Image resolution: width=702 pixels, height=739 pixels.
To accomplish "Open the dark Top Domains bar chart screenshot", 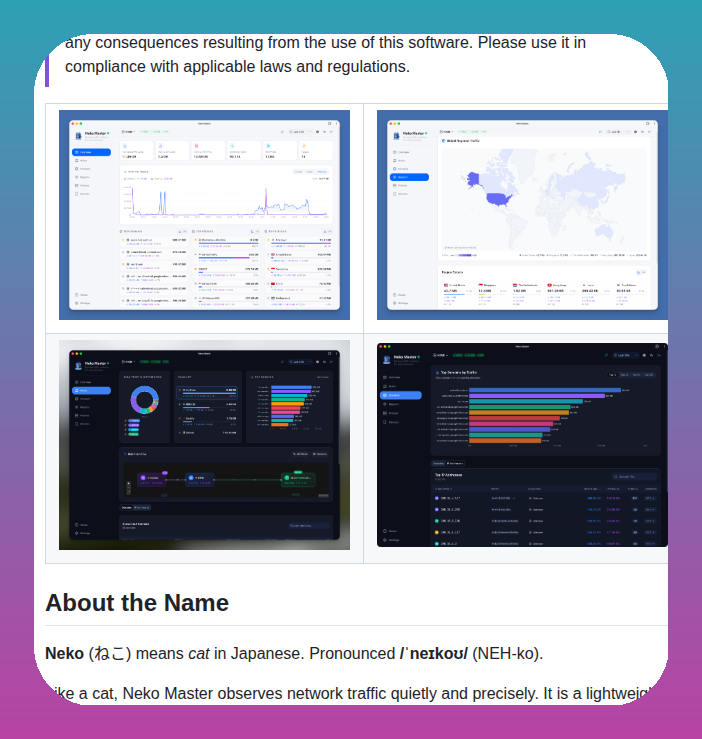I will tap(522, 444).
